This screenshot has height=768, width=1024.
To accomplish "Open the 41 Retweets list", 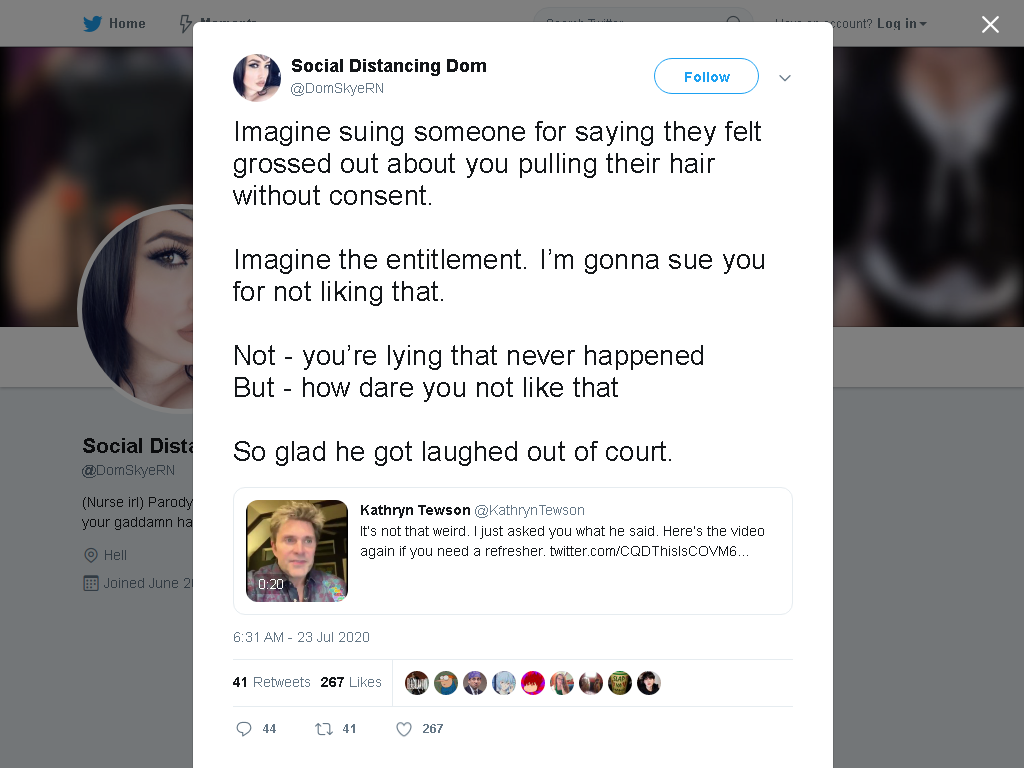I will [x=272, y=682].
